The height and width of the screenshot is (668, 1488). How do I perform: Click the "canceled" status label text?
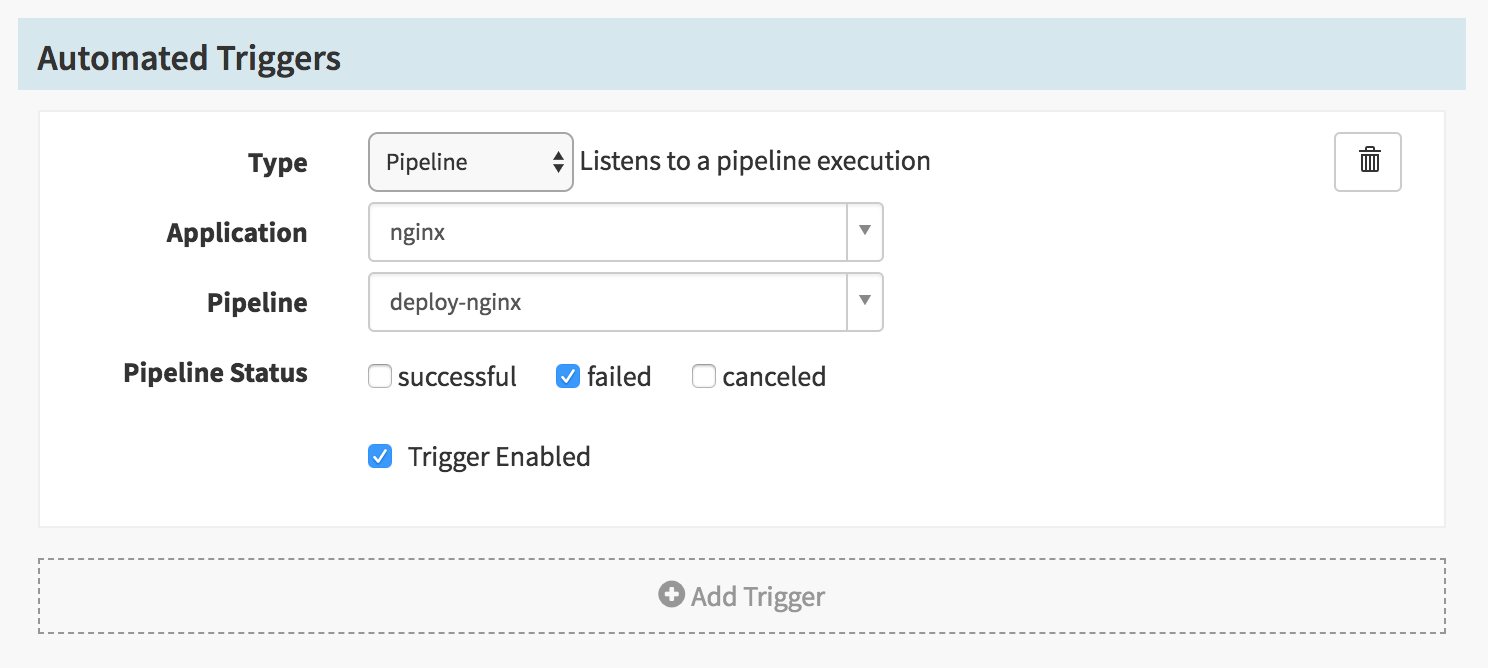pos(774,377)
